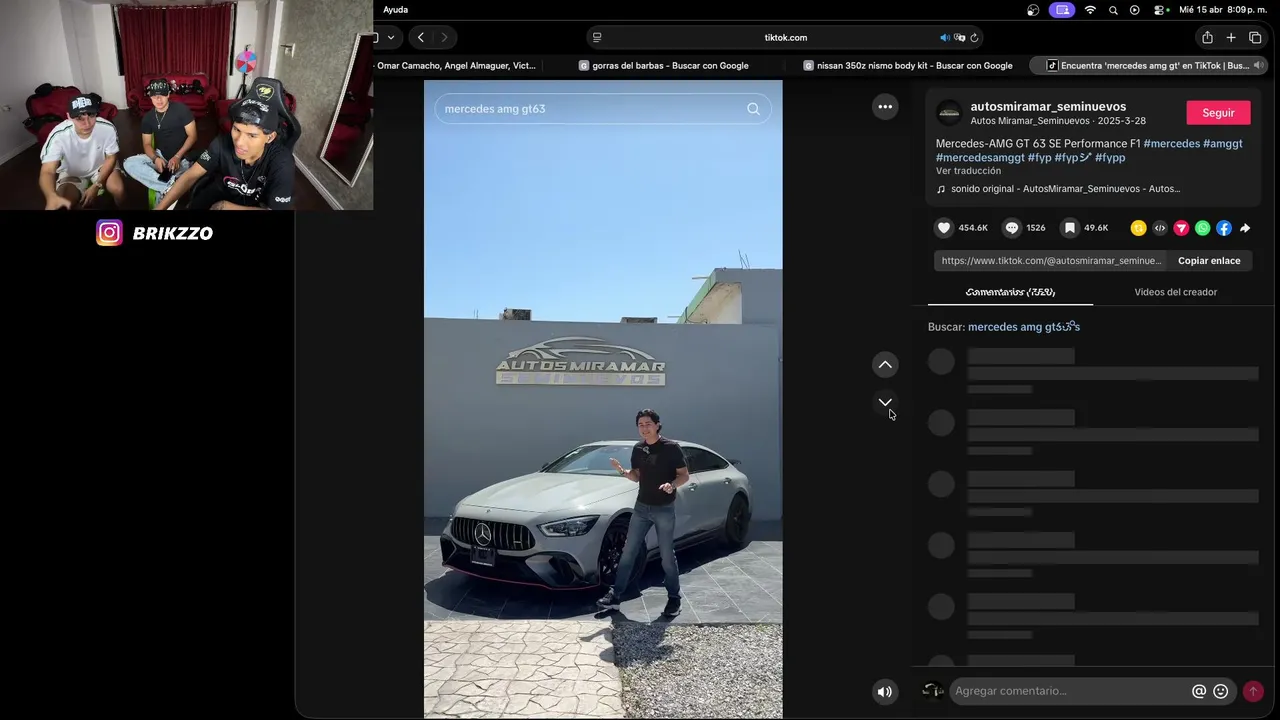Open the #amggt hashtag

(1223, 144)
